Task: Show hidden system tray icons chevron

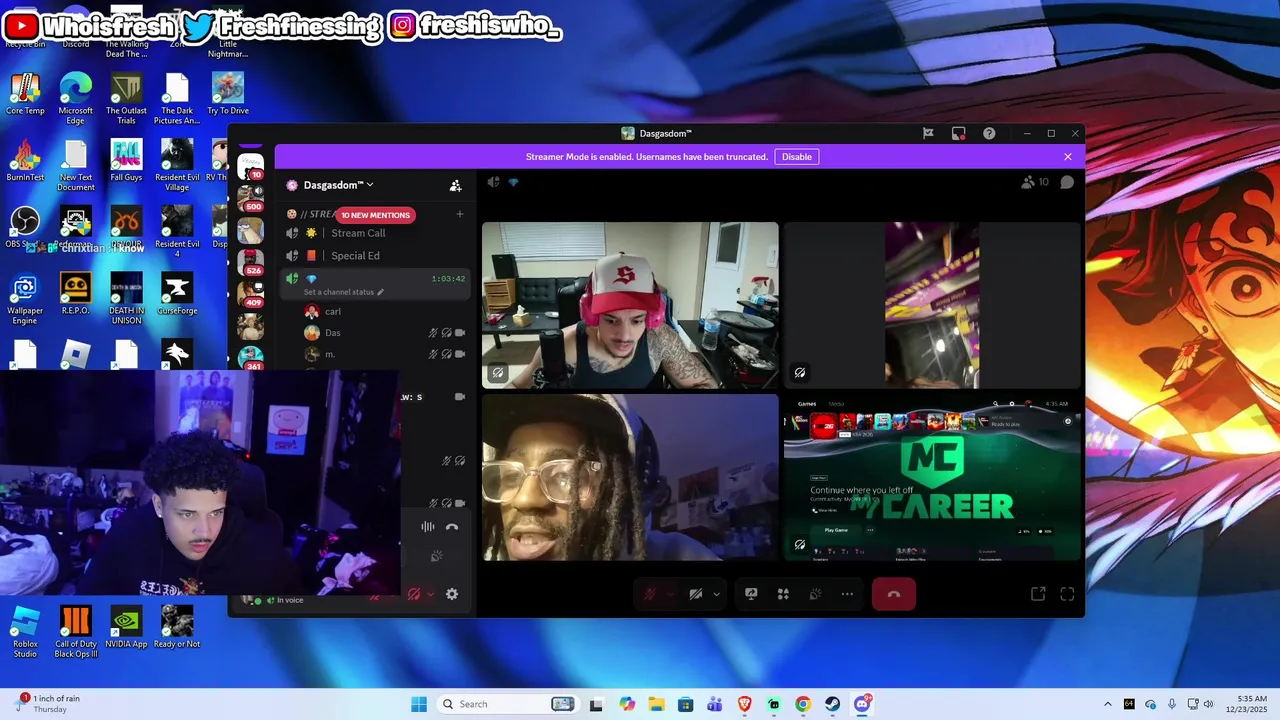Action: point(1107,704)
